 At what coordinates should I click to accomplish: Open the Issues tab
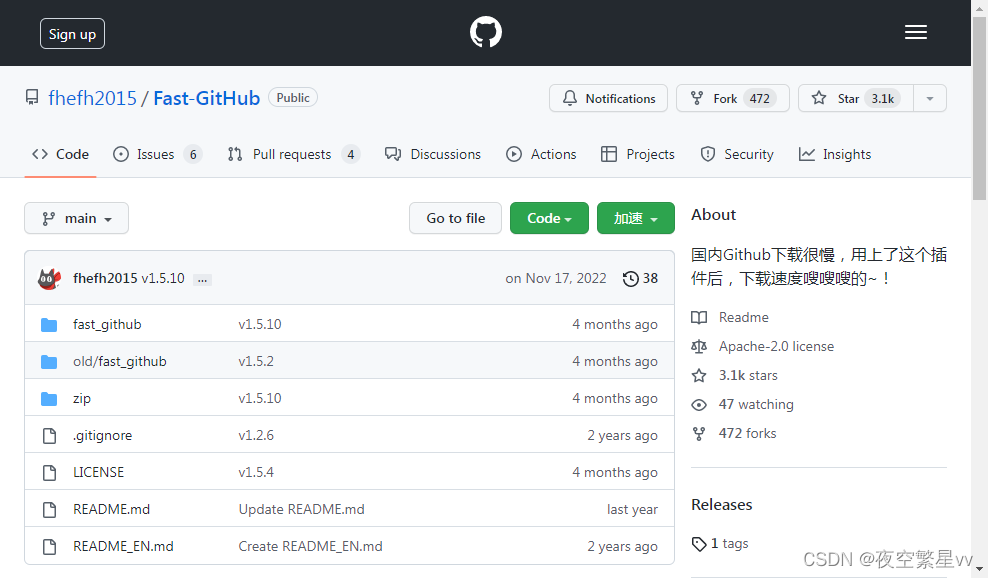click(x=157, y=154)
